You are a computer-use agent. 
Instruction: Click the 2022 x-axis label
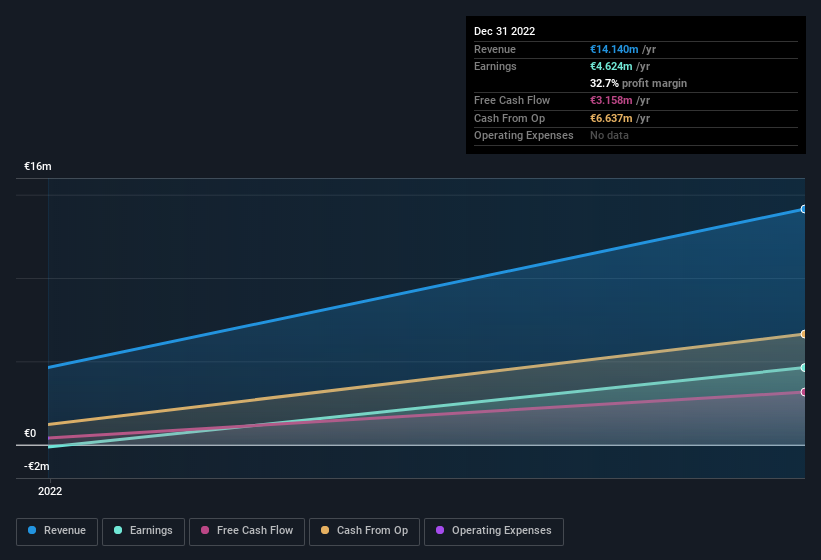click(50, 491)
